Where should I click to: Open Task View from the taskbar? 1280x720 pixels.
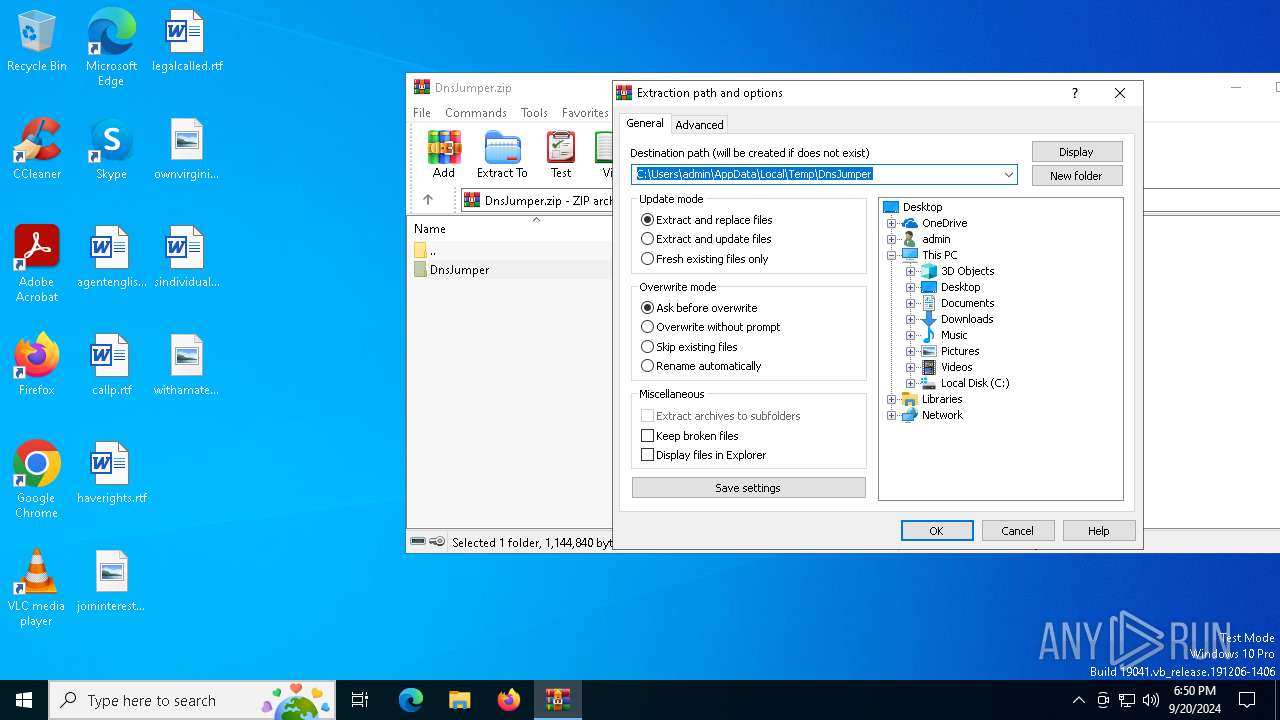coord(360,700)
